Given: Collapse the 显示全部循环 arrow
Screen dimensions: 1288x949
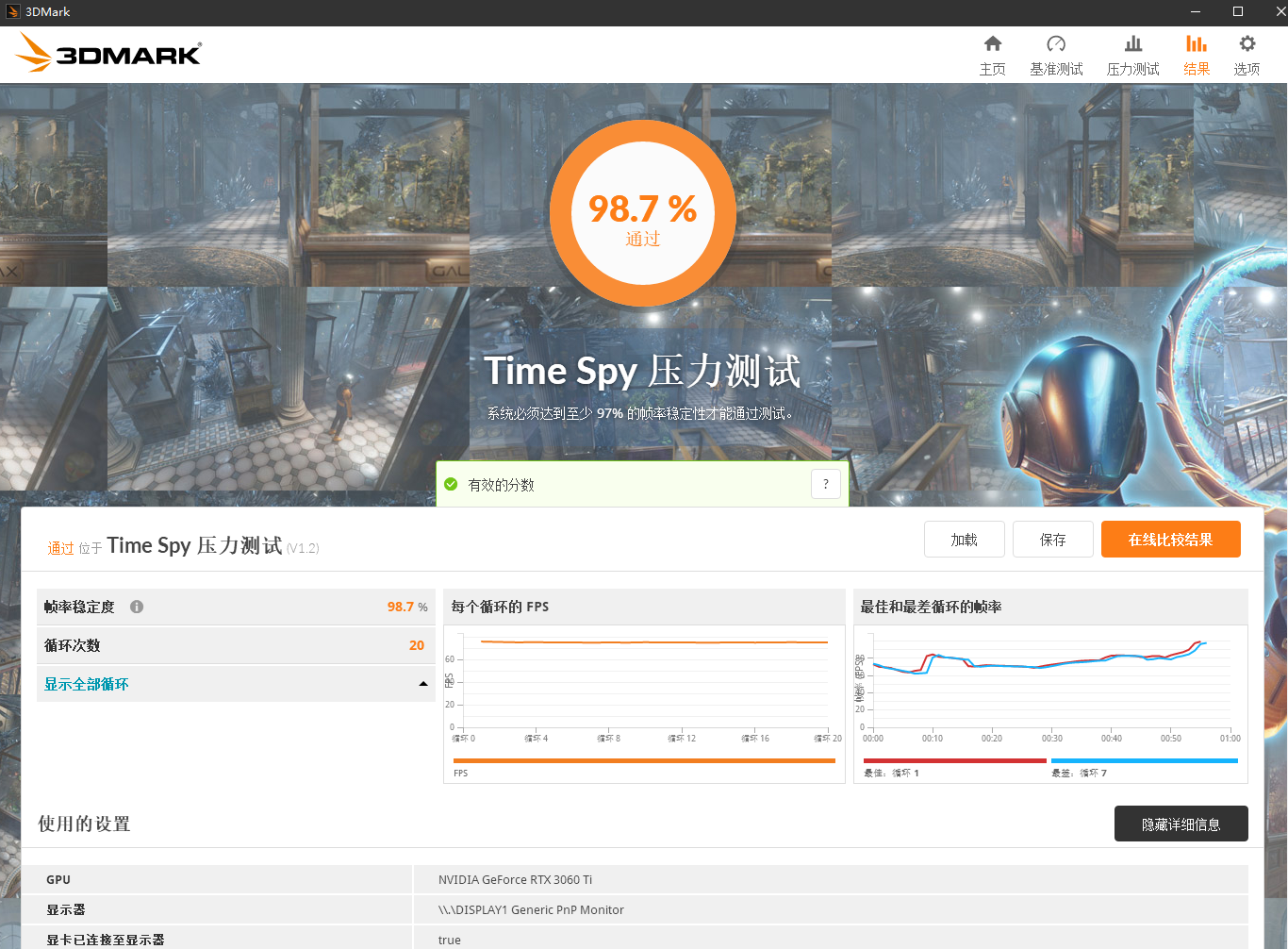Looking at the screenshot, I should pyautogui.click(x=423, y=684).
